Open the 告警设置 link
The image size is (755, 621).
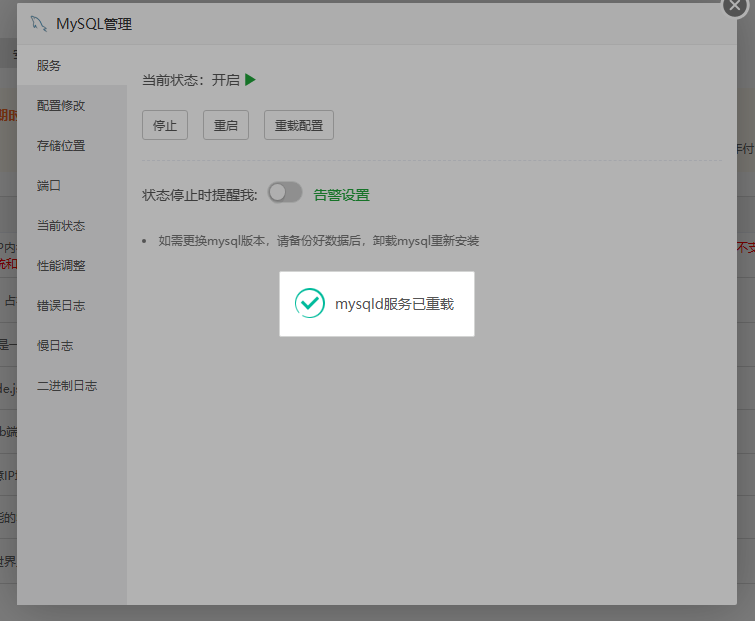(341, 195)
